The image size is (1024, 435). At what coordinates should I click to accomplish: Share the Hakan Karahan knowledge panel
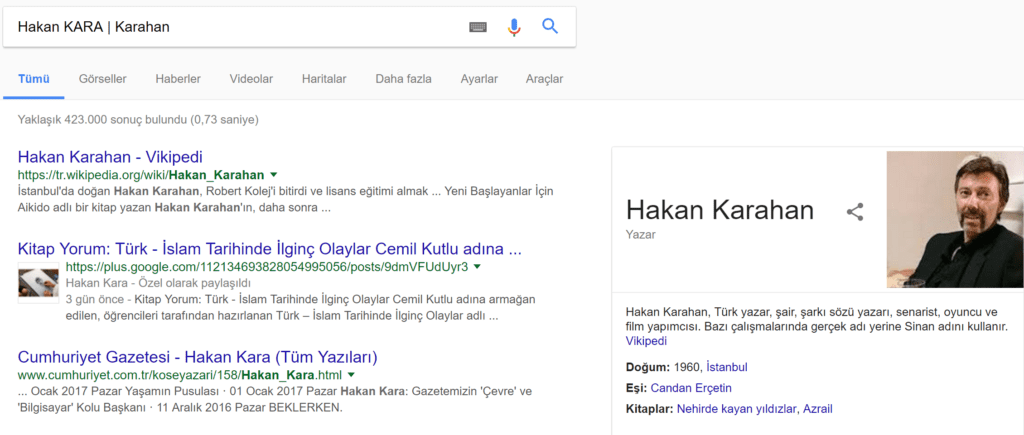point(855,212)
